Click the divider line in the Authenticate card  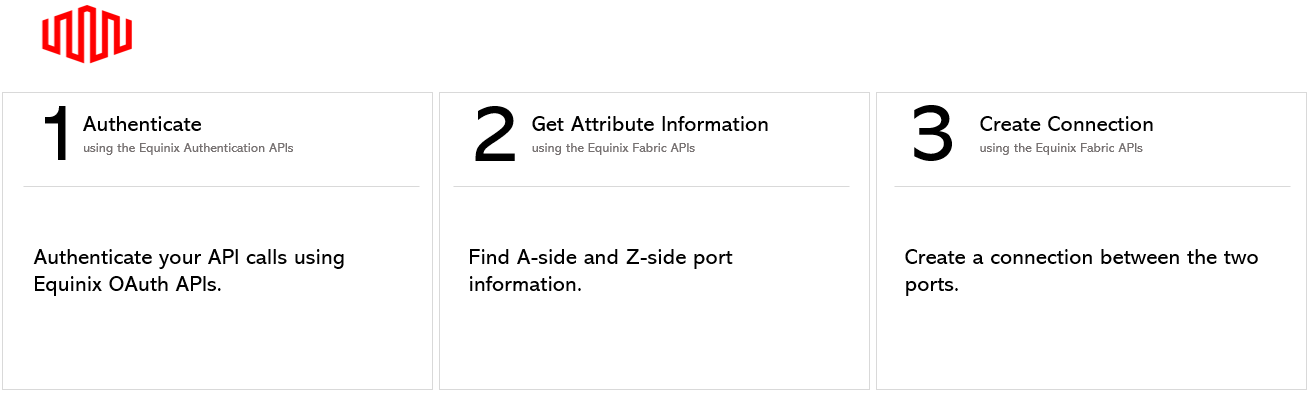[222, 186]
